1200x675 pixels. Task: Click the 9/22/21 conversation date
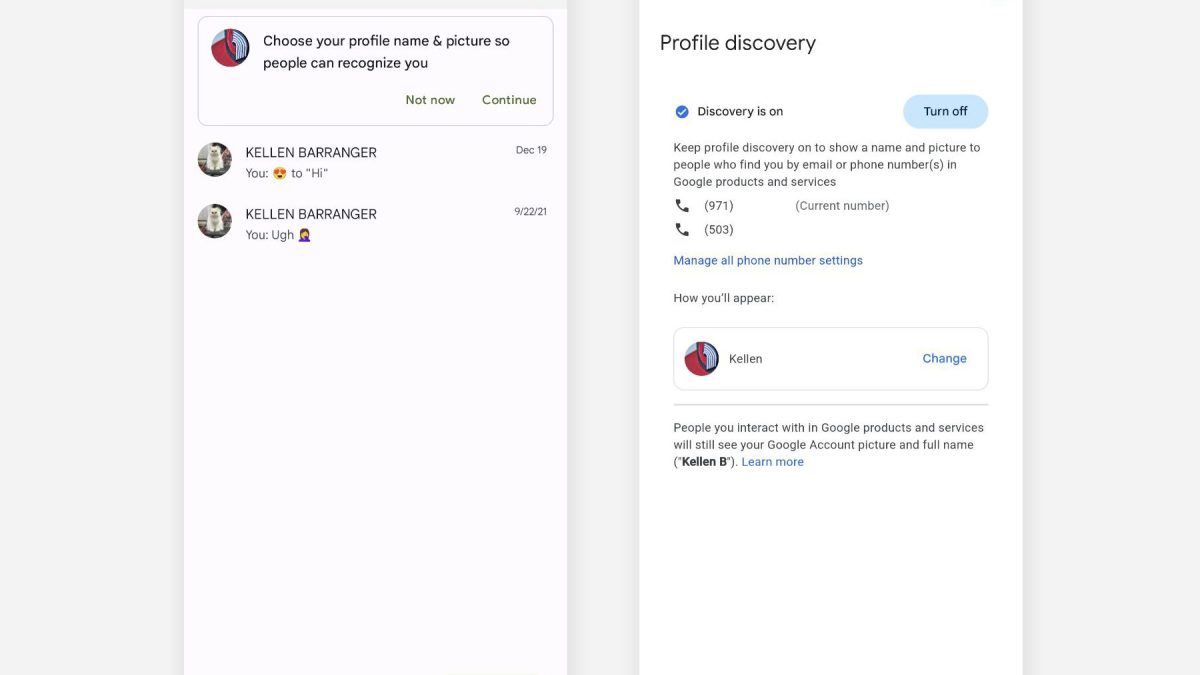click(x=530, y=212)
